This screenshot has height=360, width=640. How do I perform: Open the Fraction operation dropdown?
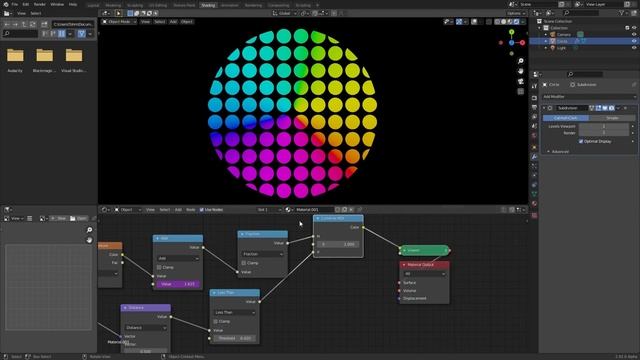pyautogui.click(x=262, y=254)
